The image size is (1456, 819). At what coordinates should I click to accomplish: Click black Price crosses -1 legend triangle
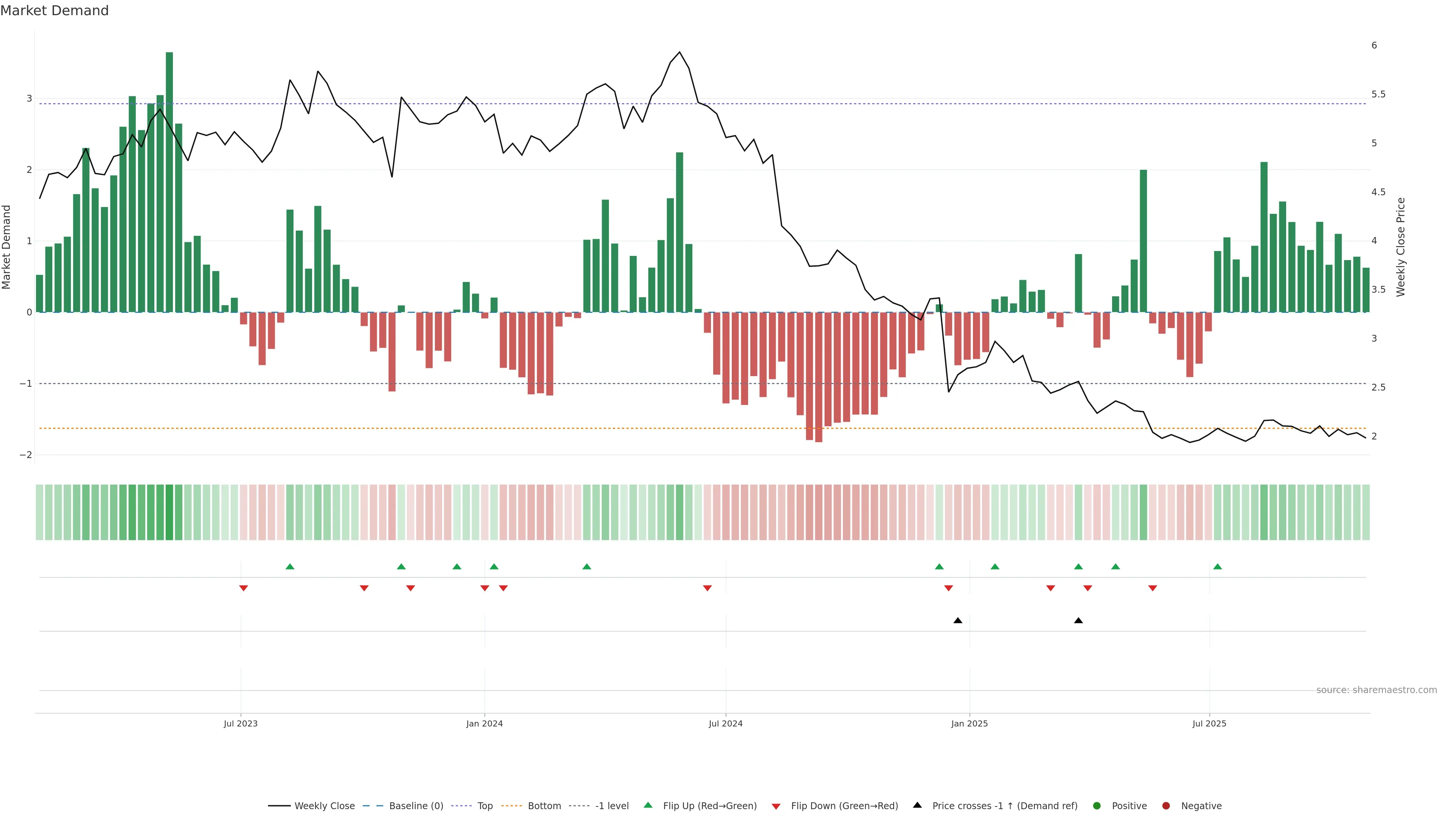point(917,805)
